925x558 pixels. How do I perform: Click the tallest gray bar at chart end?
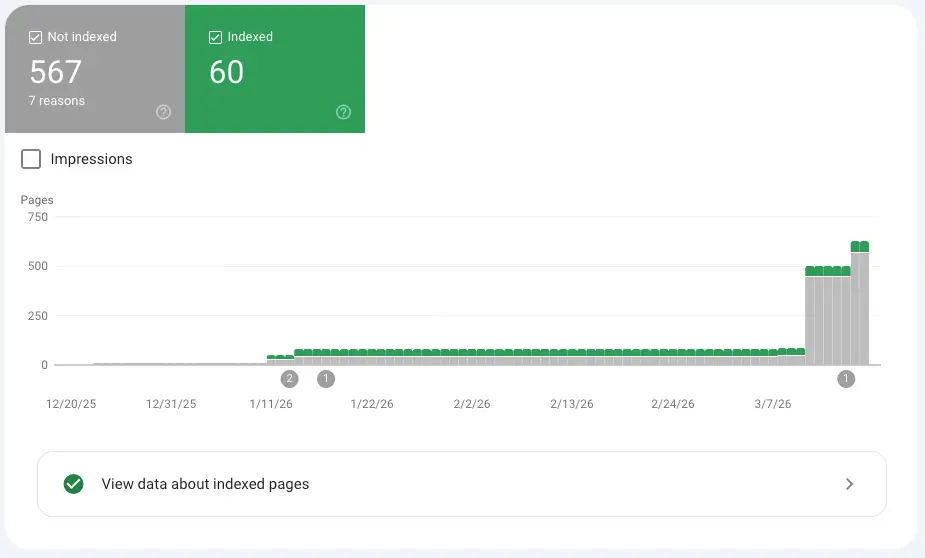click(x=860, y=310)
